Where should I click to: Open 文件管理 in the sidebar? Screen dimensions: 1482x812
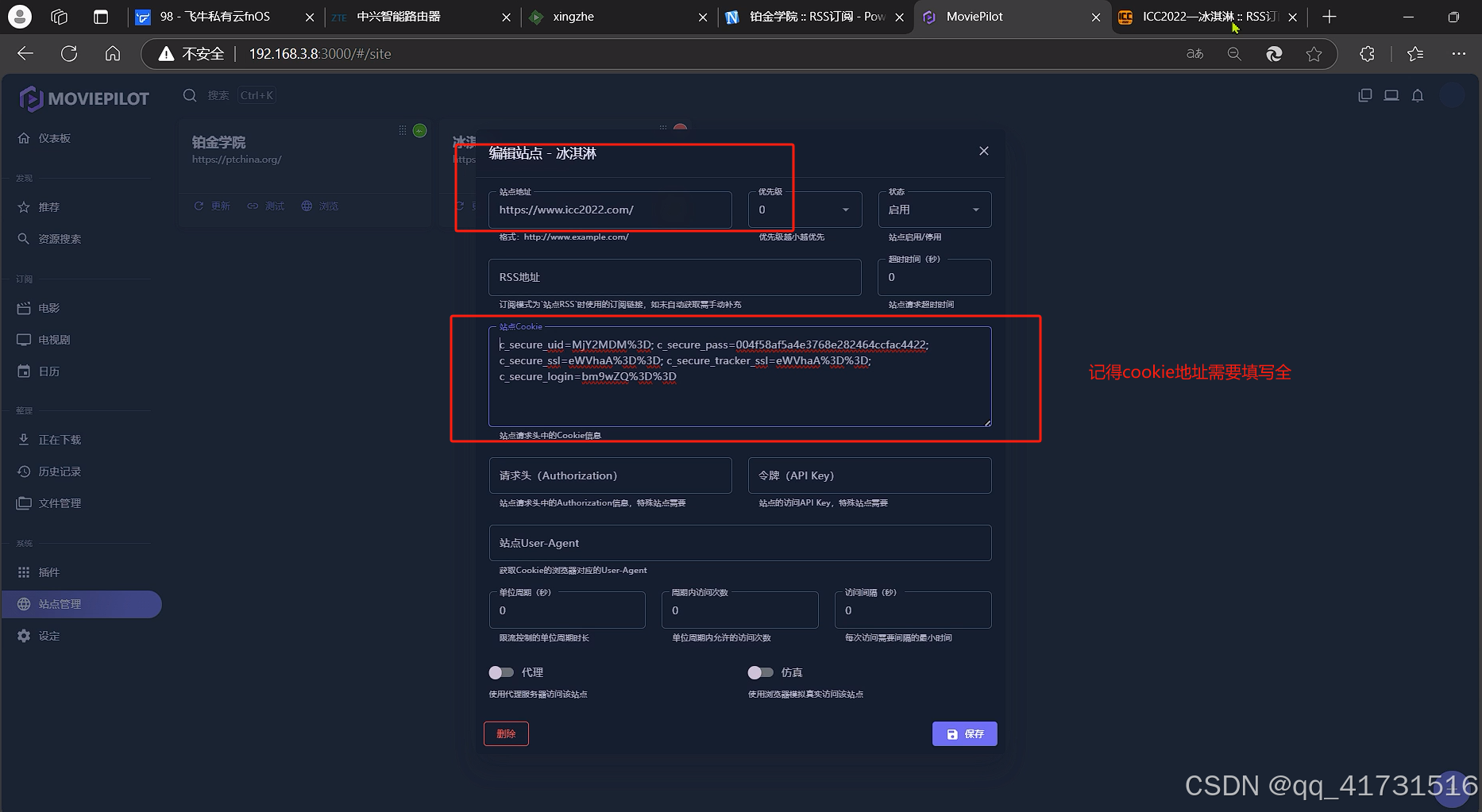(49, 503)
